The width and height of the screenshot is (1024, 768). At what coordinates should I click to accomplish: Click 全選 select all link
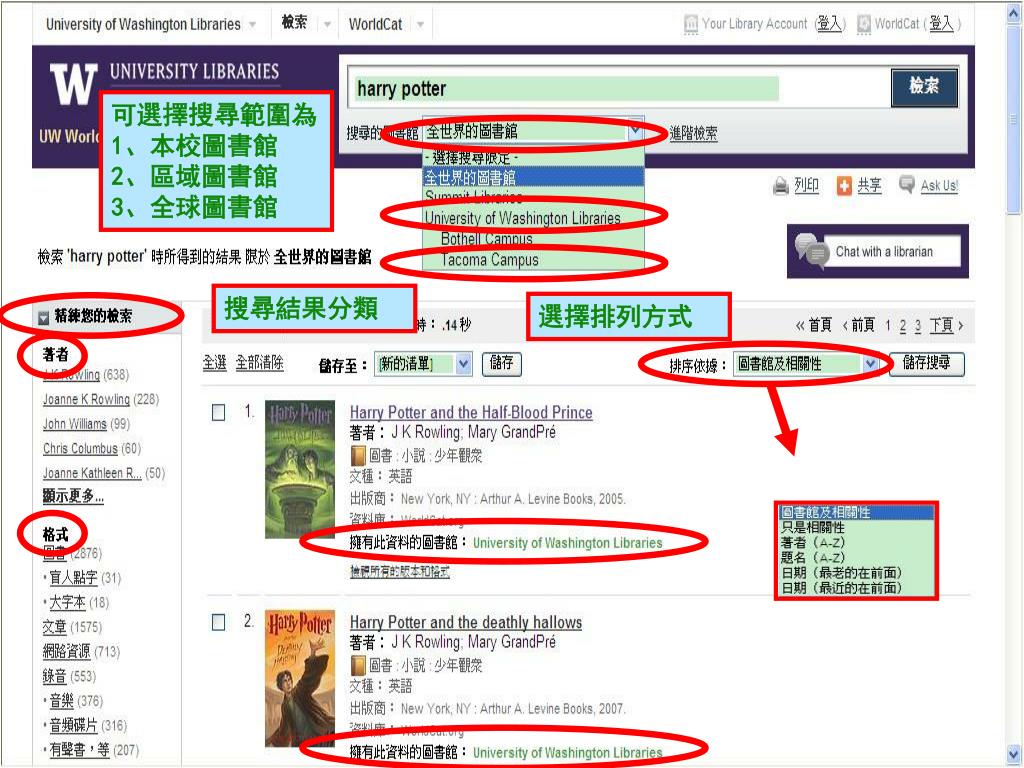coord(214,363)
